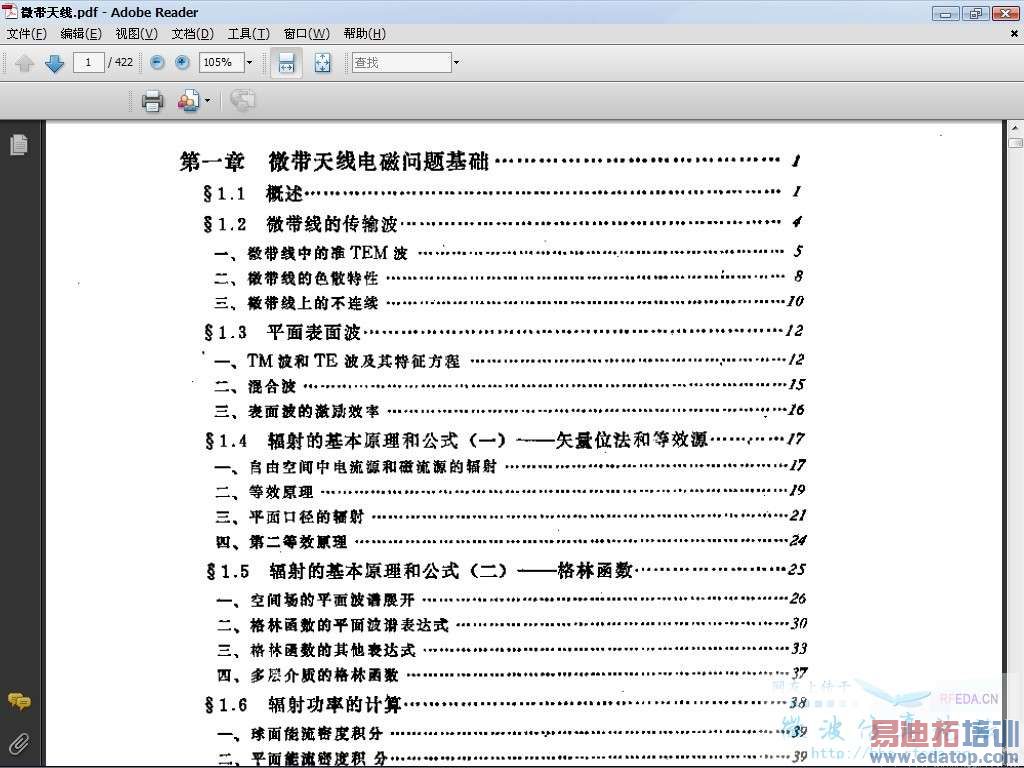Open collaboration meeting icon
This screenshot has width=1024, height=768.
coord(188,101)
